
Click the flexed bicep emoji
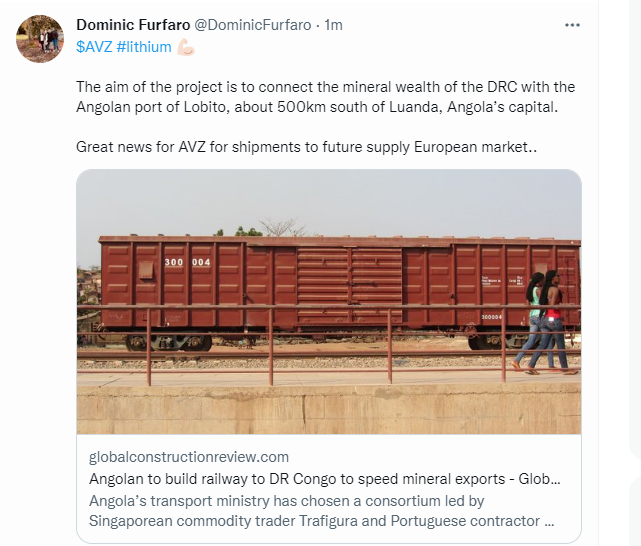click(x=186, y=47)
